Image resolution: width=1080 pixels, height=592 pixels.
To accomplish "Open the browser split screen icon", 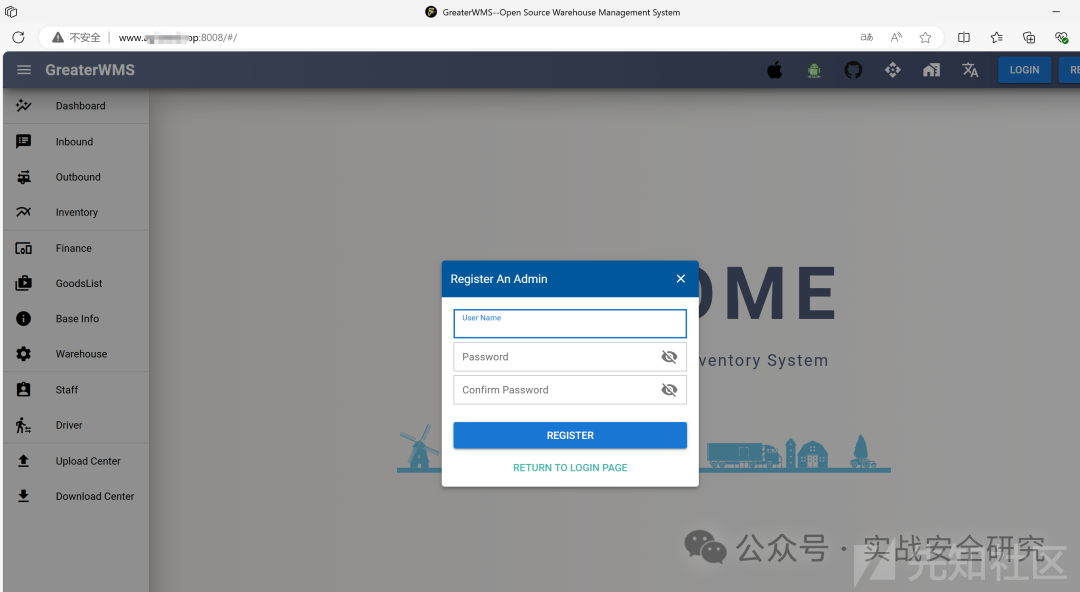I will click(964, 37).
